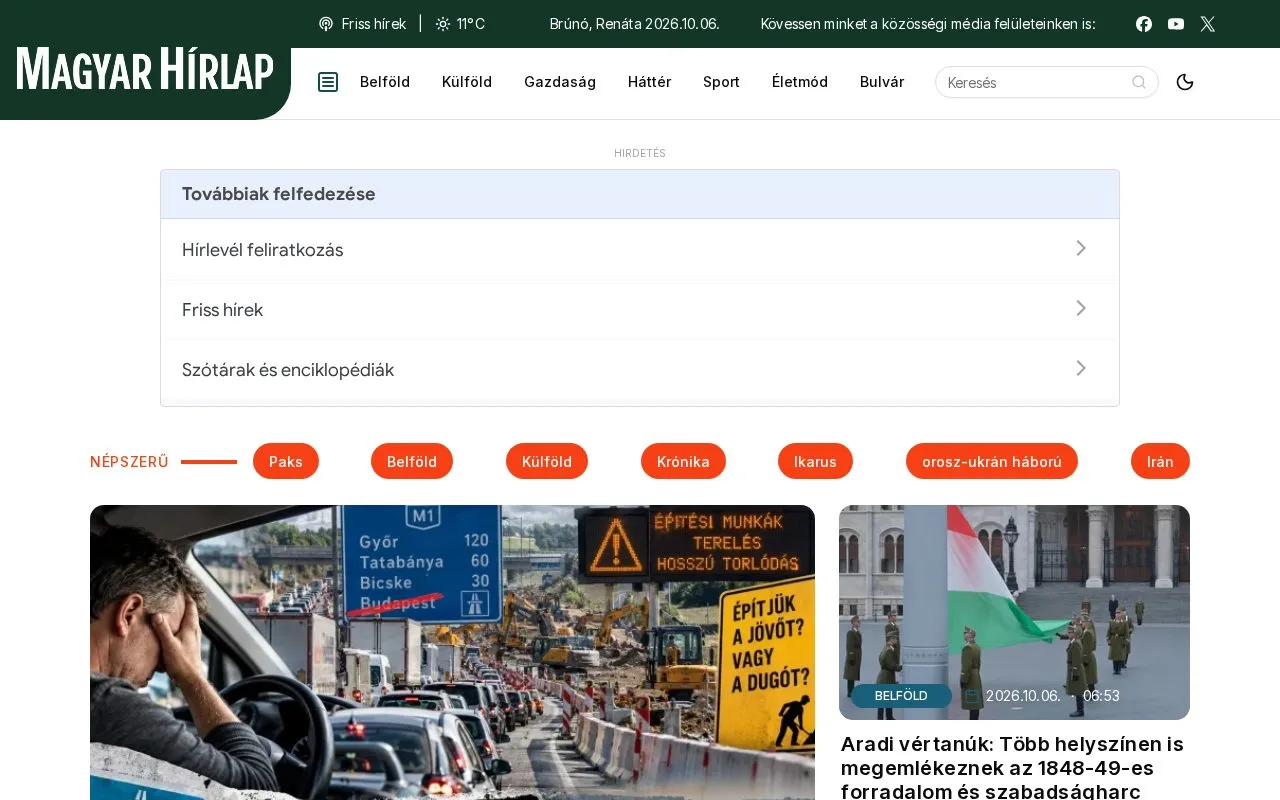Click the calendar icon beside 2026.10.06.
This screenshot has height=800, width=1280.
pos(972,696)
